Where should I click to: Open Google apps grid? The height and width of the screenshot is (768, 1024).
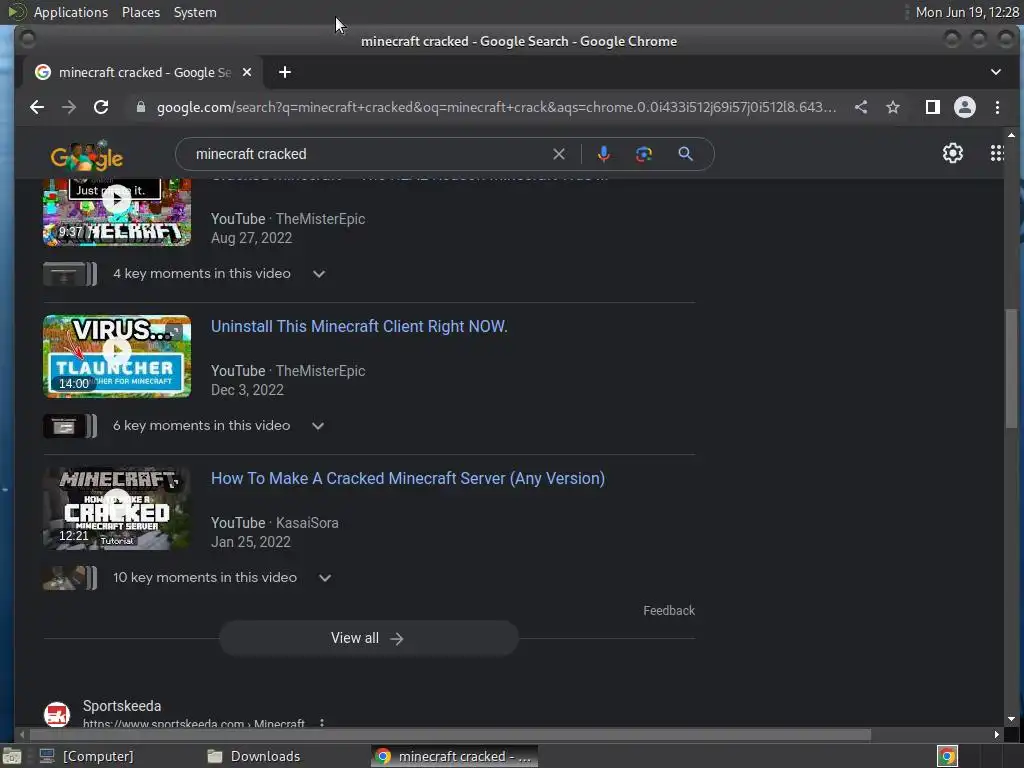(x=997, y=153)
